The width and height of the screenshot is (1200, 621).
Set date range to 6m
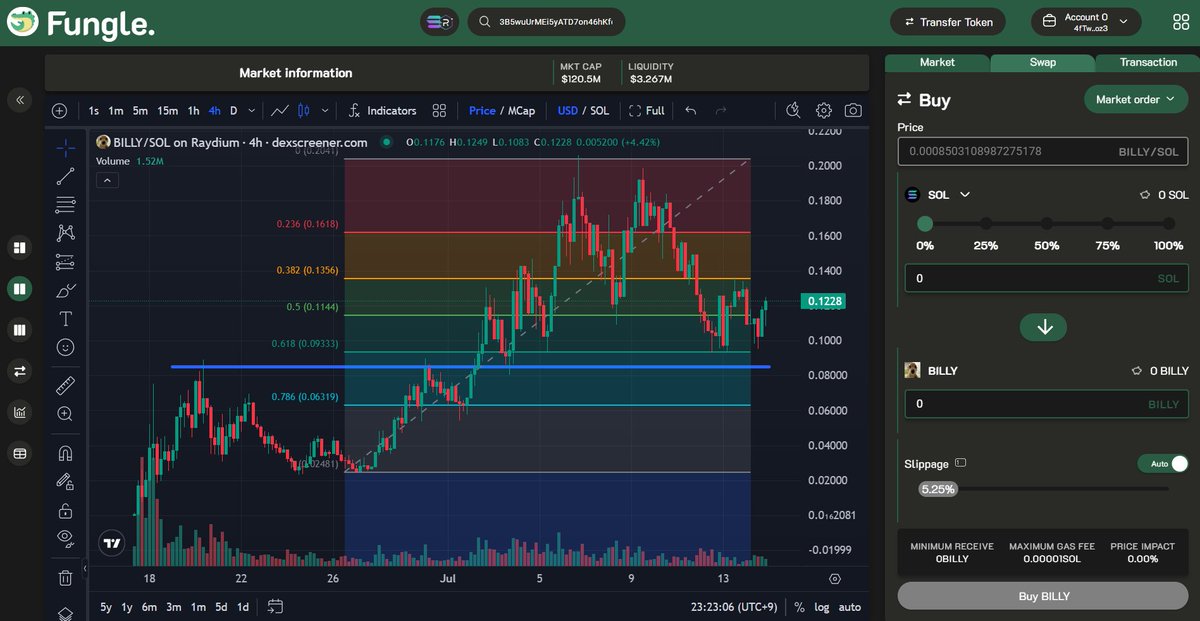(149, 607)
